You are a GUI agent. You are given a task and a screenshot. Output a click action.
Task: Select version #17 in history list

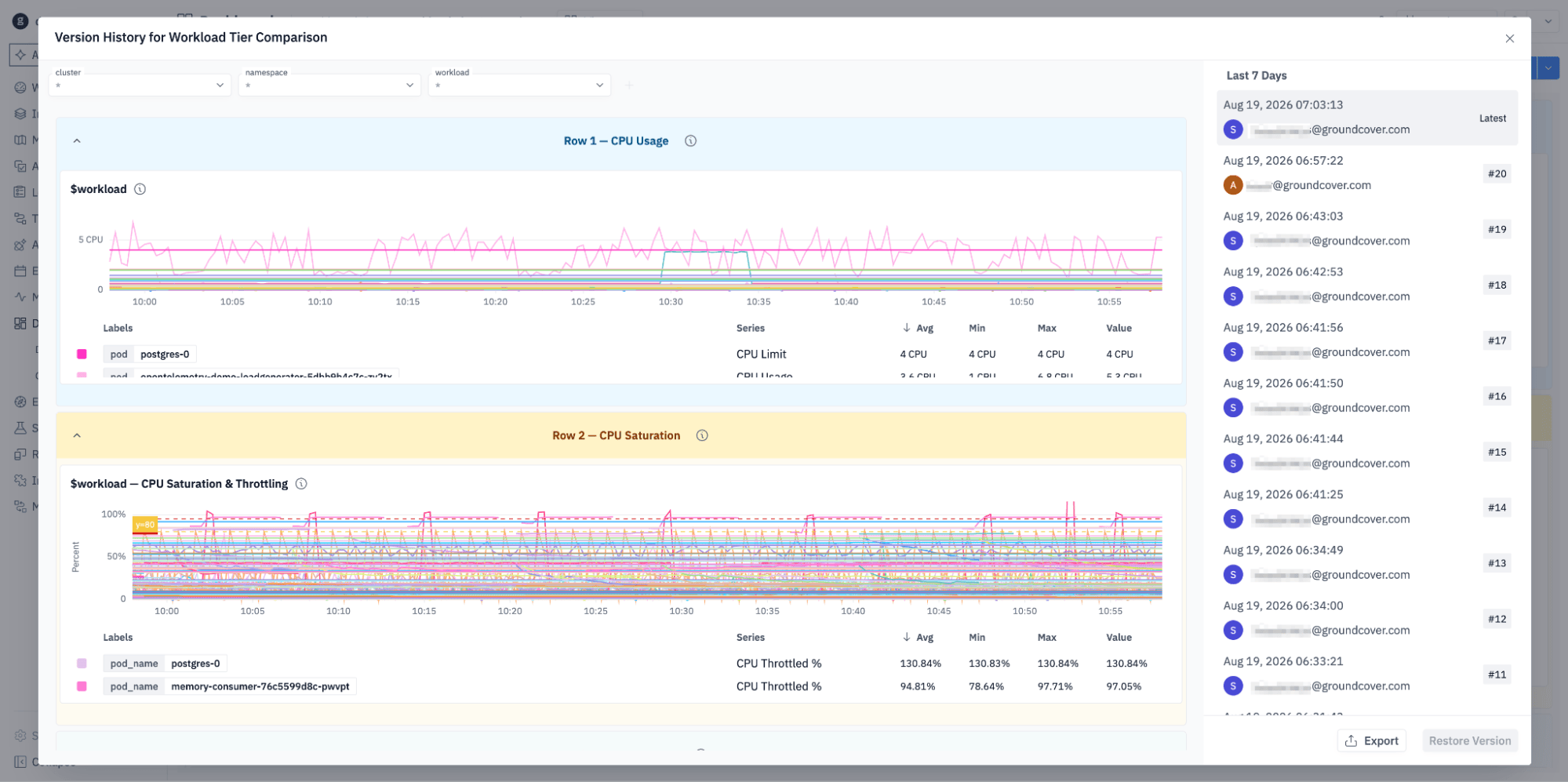coord(1366,340)
